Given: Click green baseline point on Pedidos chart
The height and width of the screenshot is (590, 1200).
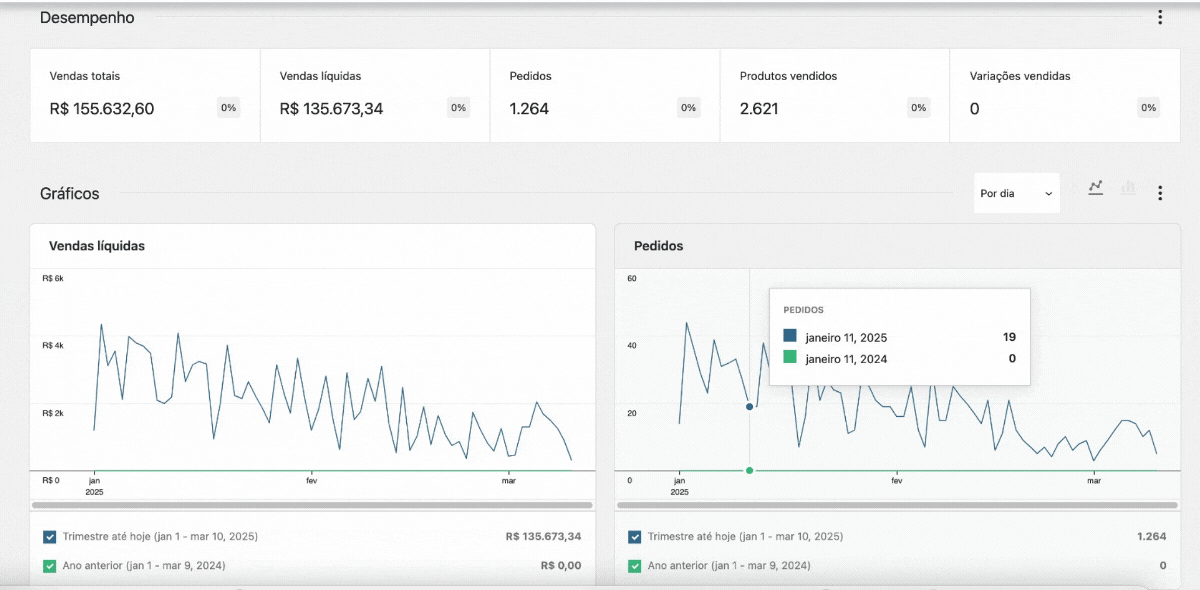Looking at the screenshot, I should click(749, 470).
